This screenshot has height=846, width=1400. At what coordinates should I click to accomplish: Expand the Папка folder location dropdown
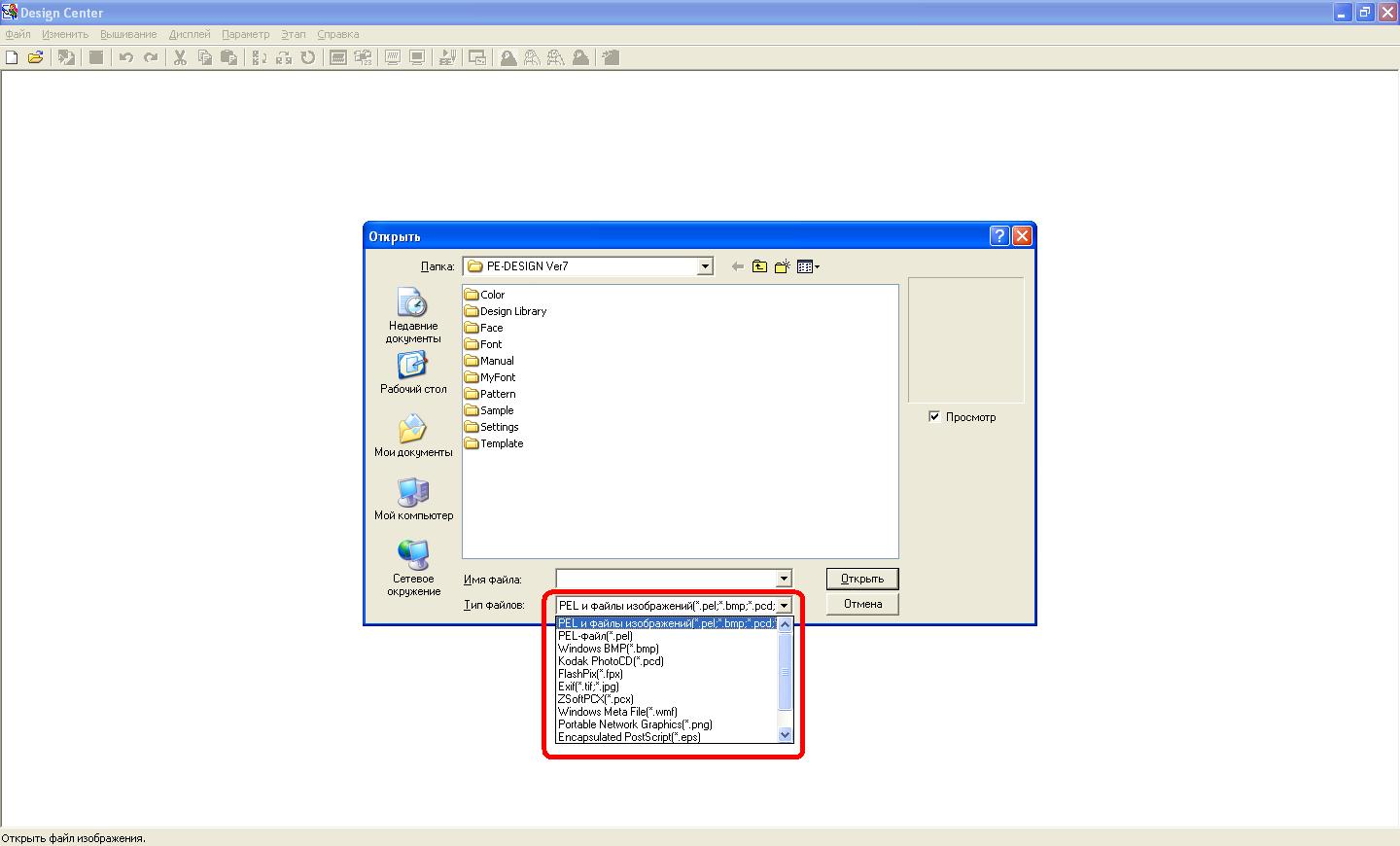(705, 266)
